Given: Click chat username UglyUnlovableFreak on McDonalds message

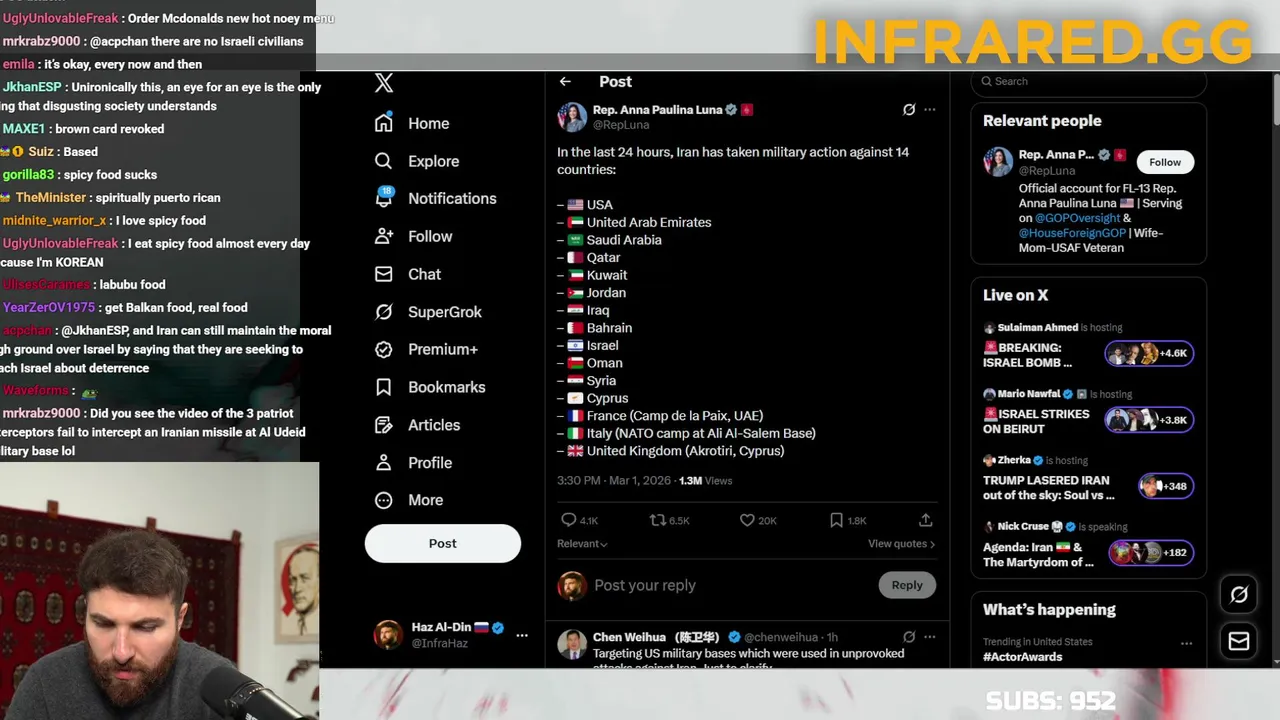Looking at the screenshot, I should [x=60, y=18].
